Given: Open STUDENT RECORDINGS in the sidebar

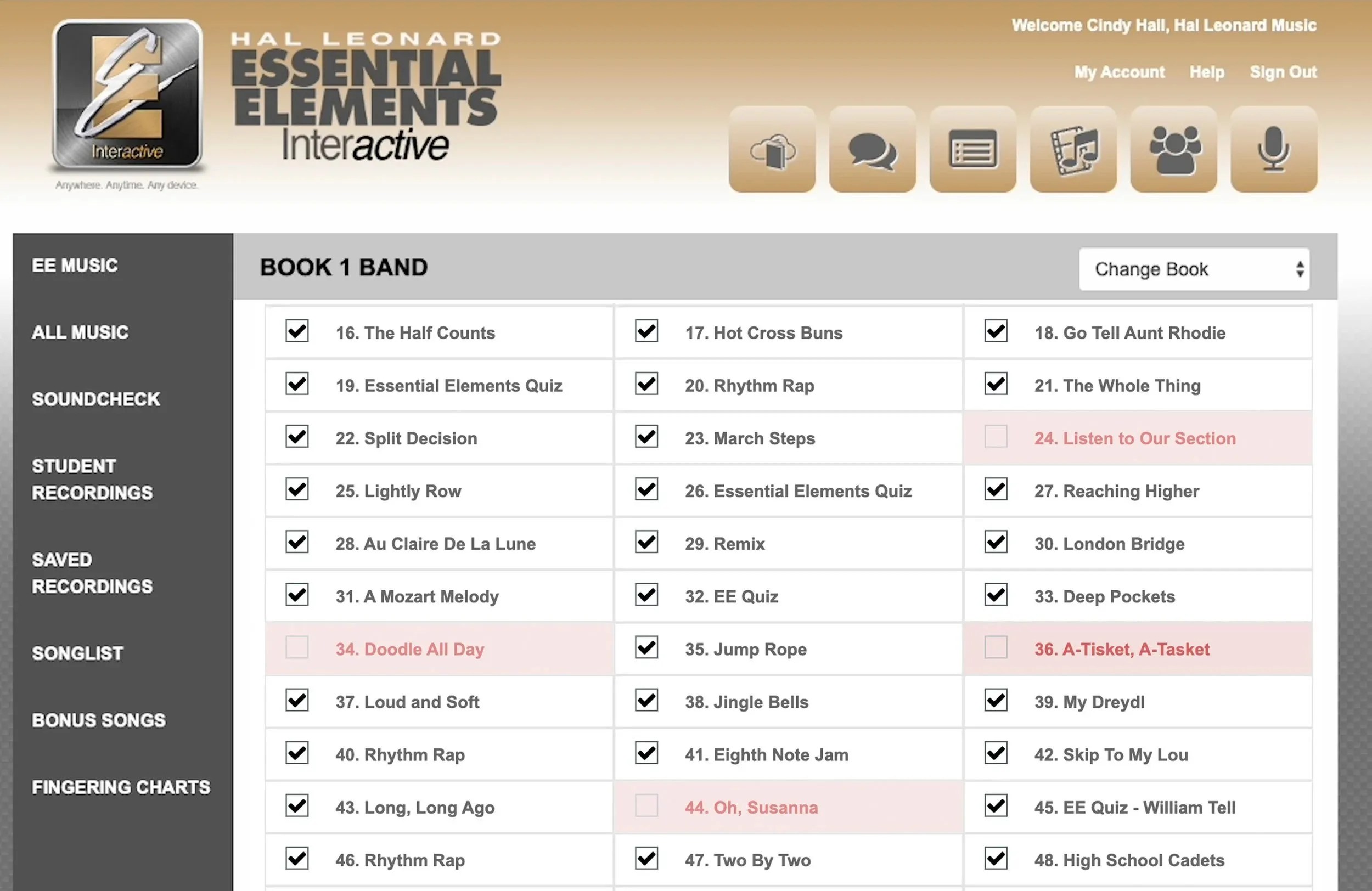Looking at the screenshot, I should coord(92,480).
